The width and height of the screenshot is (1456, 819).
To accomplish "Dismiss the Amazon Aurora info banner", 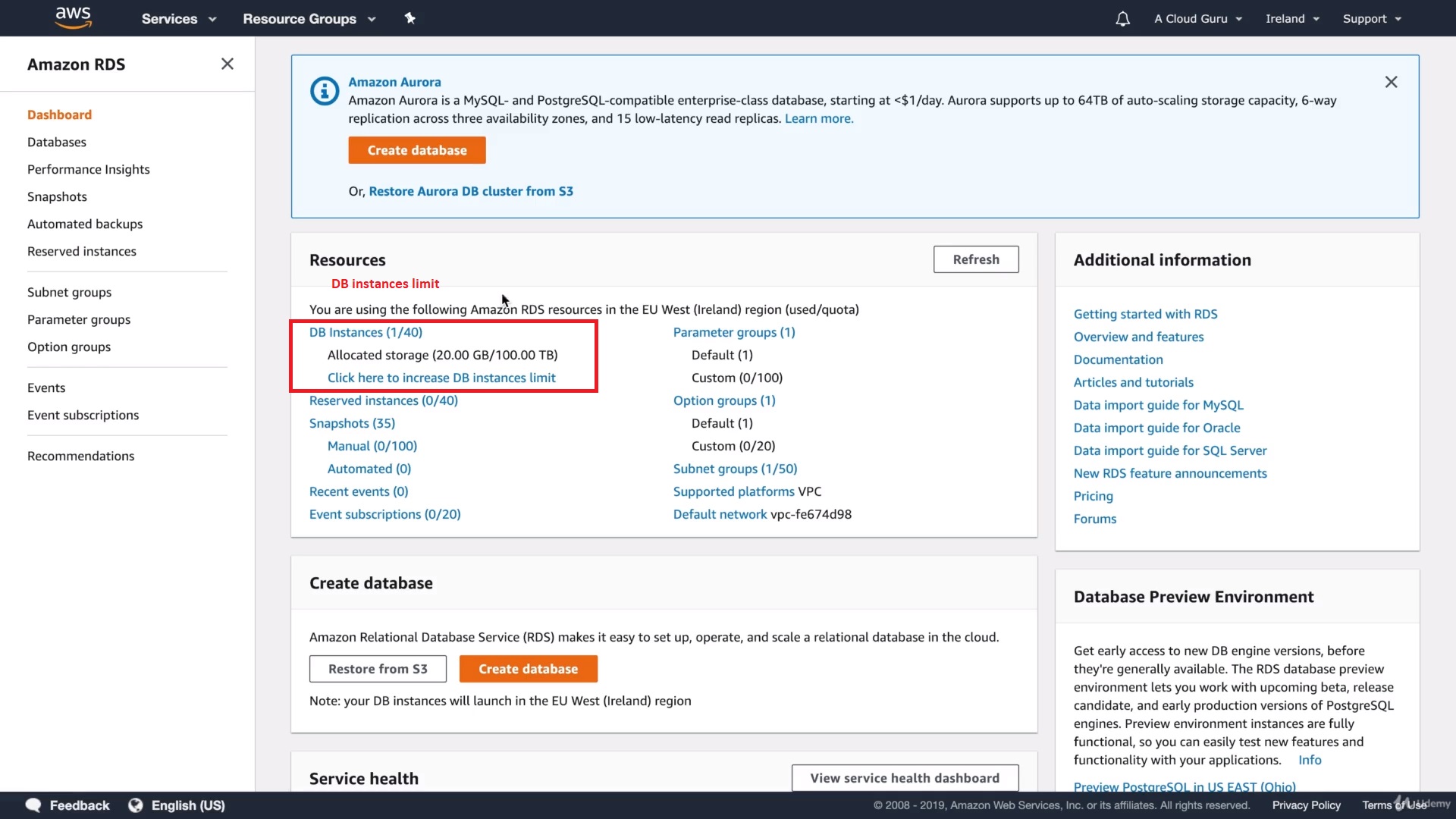I will coord(1391,82).
